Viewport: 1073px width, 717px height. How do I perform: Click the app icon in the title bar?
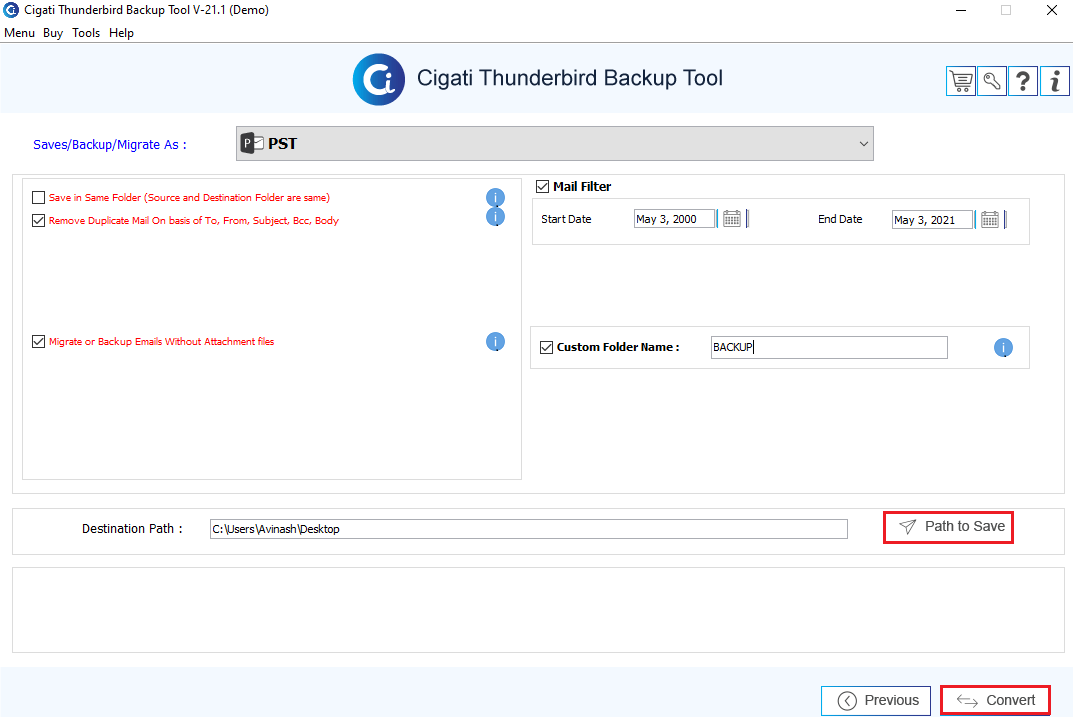tap(11, 10)
